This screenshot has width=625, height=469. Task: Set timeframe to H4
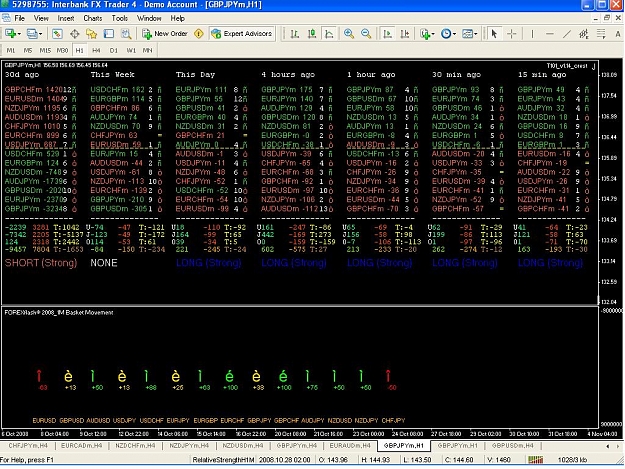[x=96, y=50]
